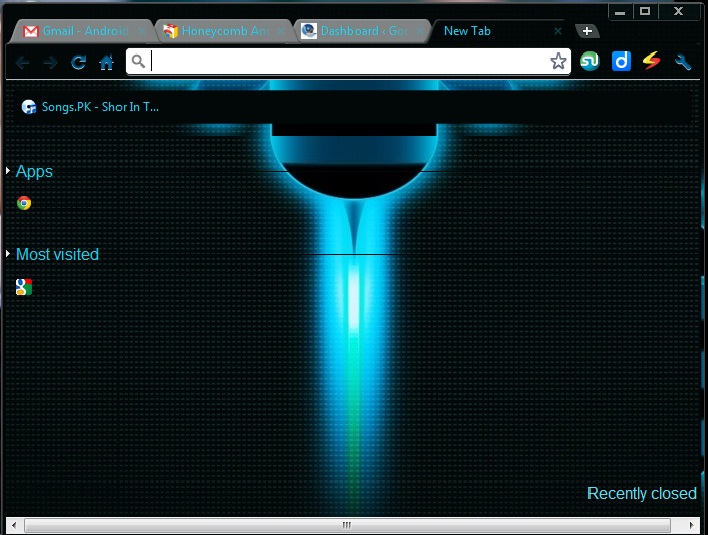Collapse the Most visited section arrow
Viewport: 708px width, 535px height.
pyautogui.click(x=8, y=254)
